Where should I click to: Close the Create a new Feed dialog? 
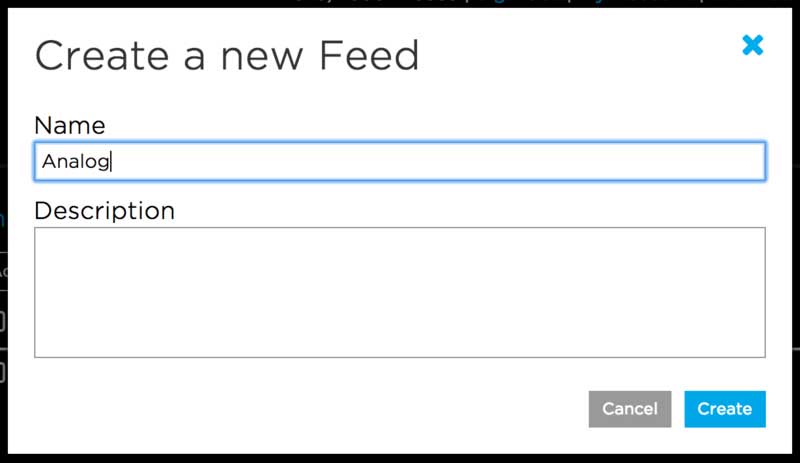tap(752, 45)
